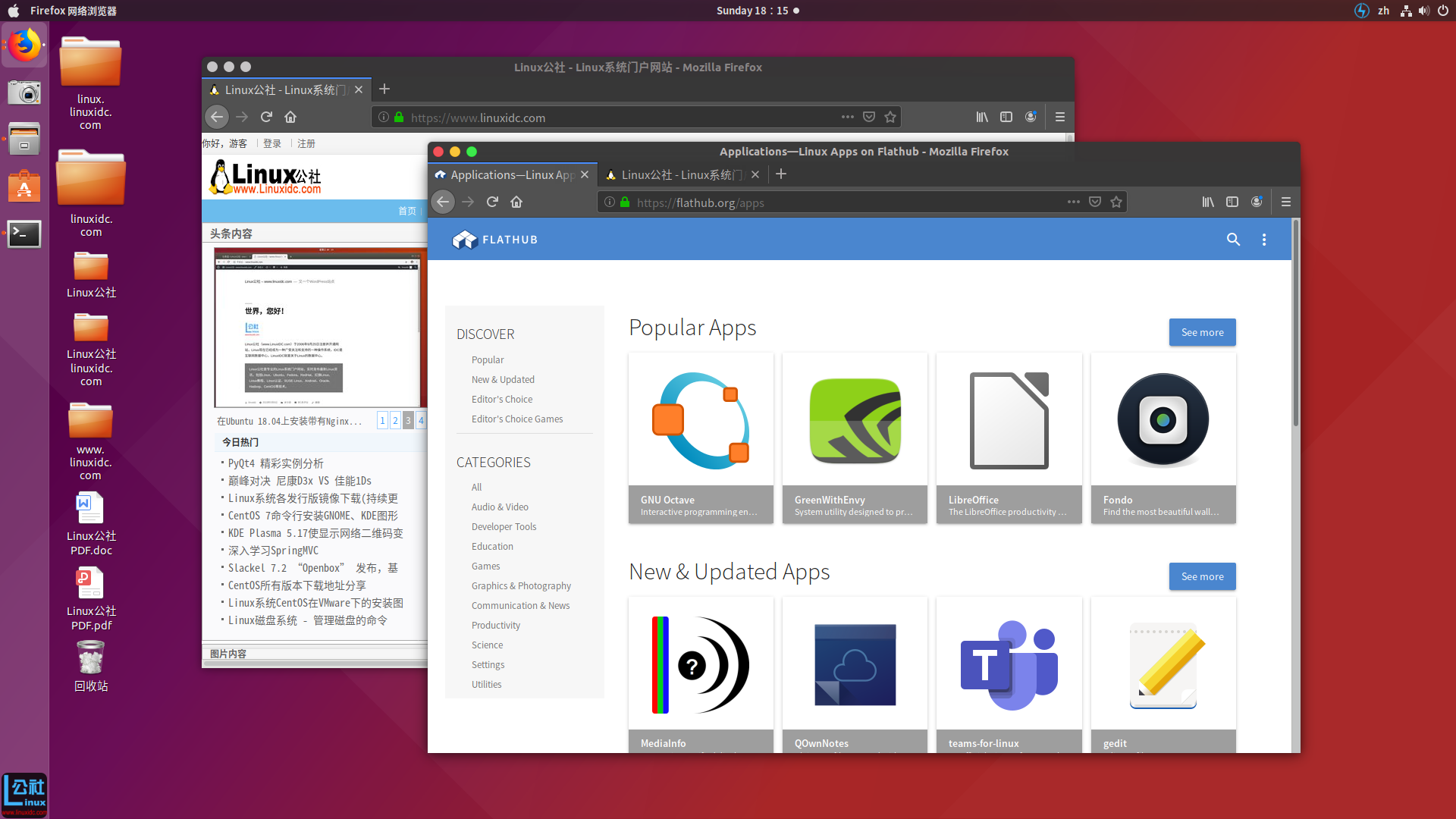The width and height of the screenshot is (1456, 819).
Task: Open hamburger menu in Flathub window
Action: (1285, 202)
